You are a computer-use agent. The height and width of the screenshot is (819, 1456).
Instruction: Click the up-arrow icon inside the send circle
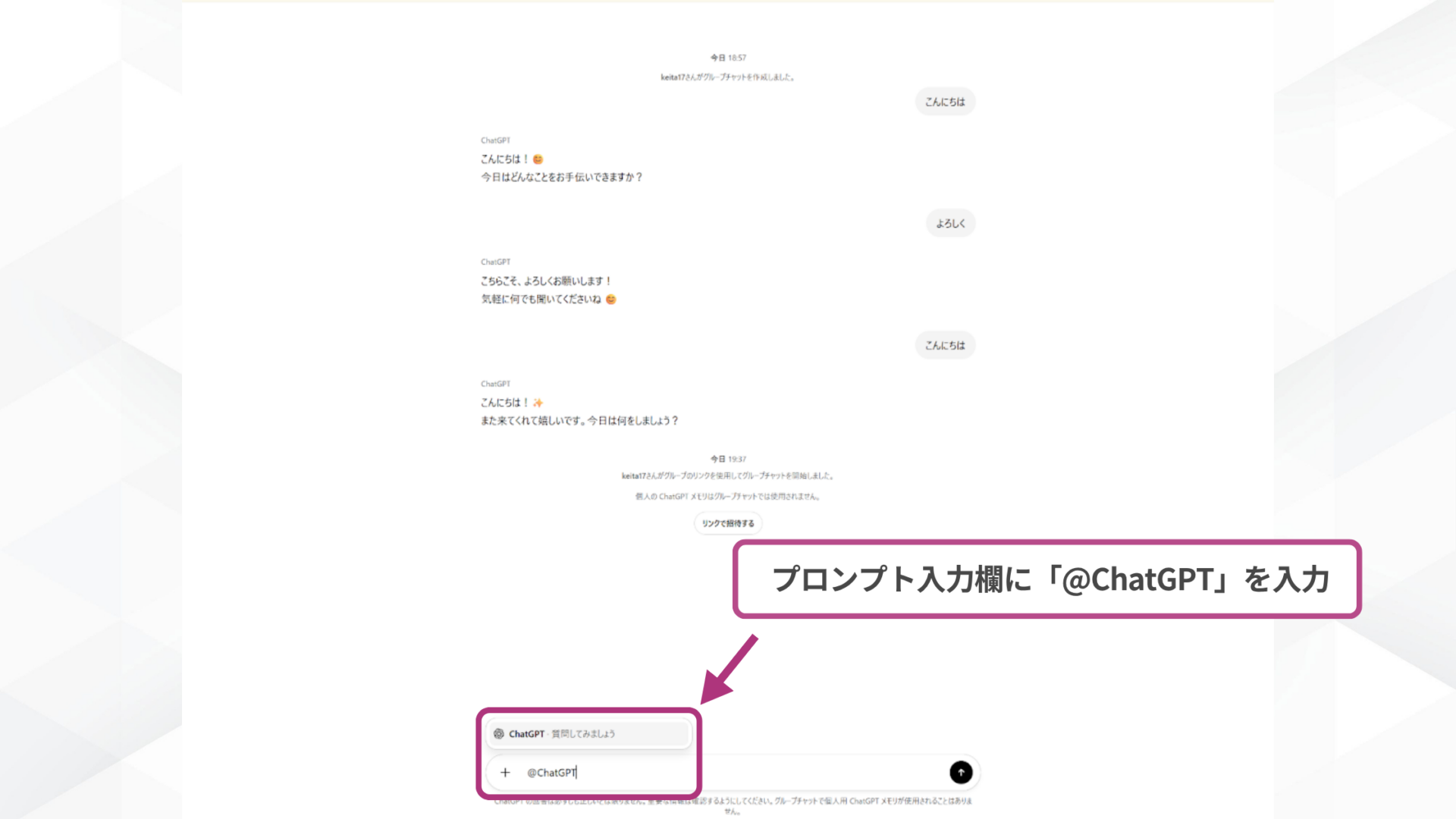coord(961,772)
